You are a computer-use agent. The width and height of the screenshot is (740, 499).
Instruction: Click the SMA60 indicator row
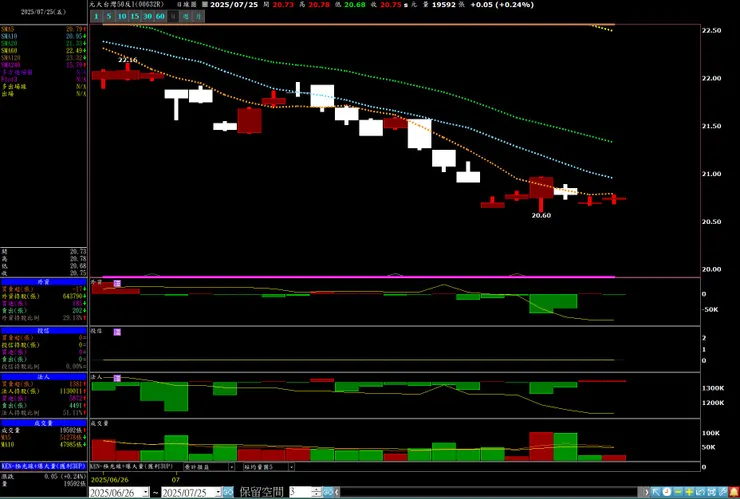pyautogui.click(x=43, y=51)
